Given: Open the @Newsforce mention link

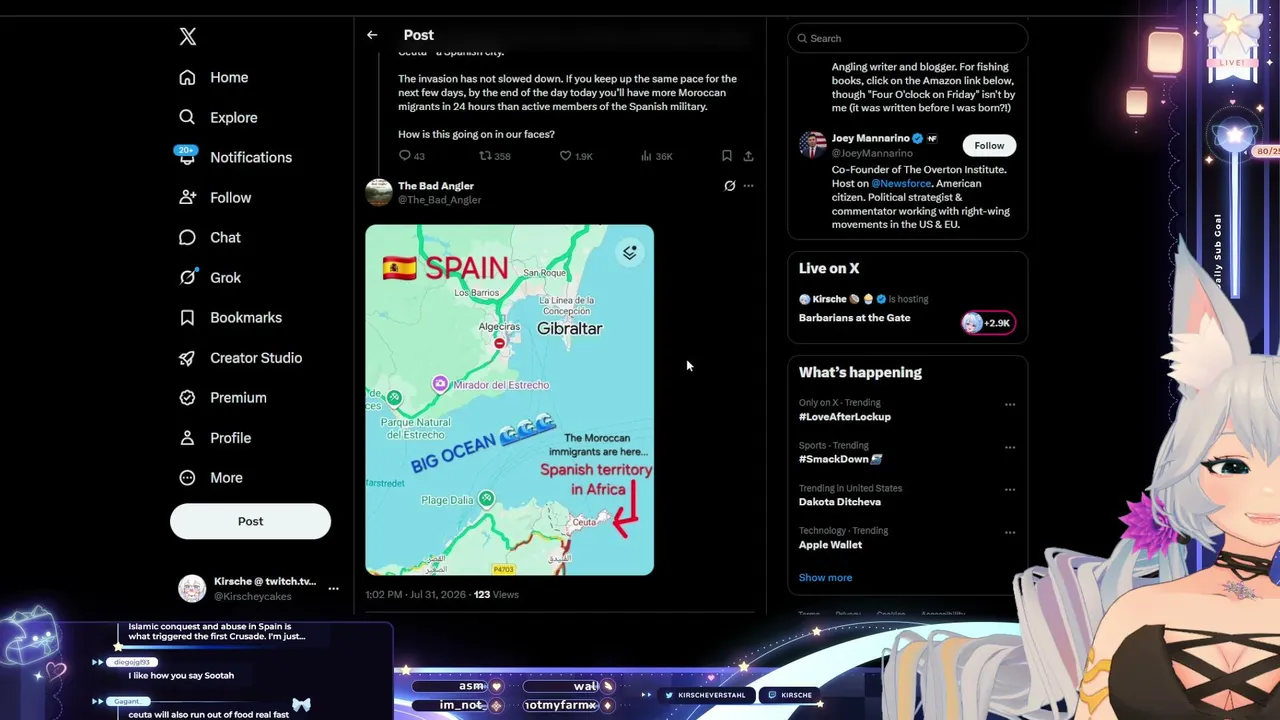Looking at the screenshot, I should click(901, 183).
